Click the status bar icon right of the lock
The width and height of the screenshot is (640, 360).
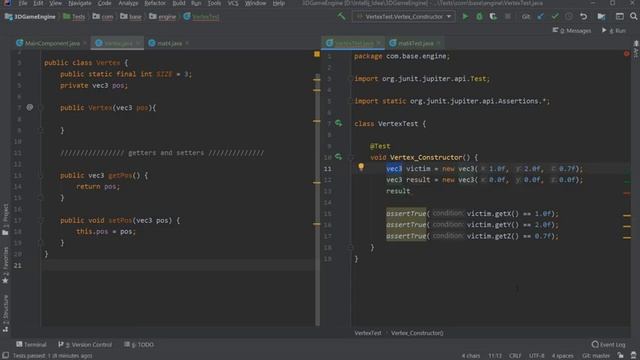(633, 356)
